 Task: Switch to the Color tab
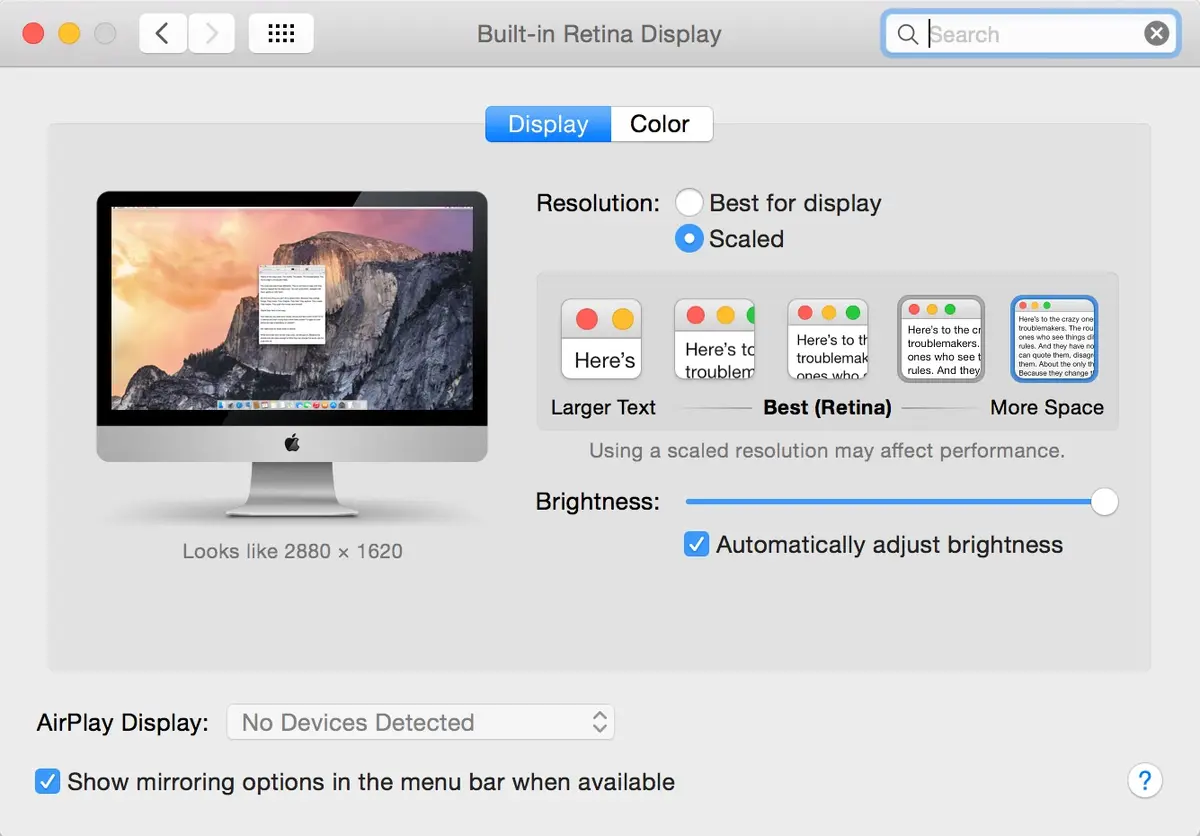tap(660, 124)
